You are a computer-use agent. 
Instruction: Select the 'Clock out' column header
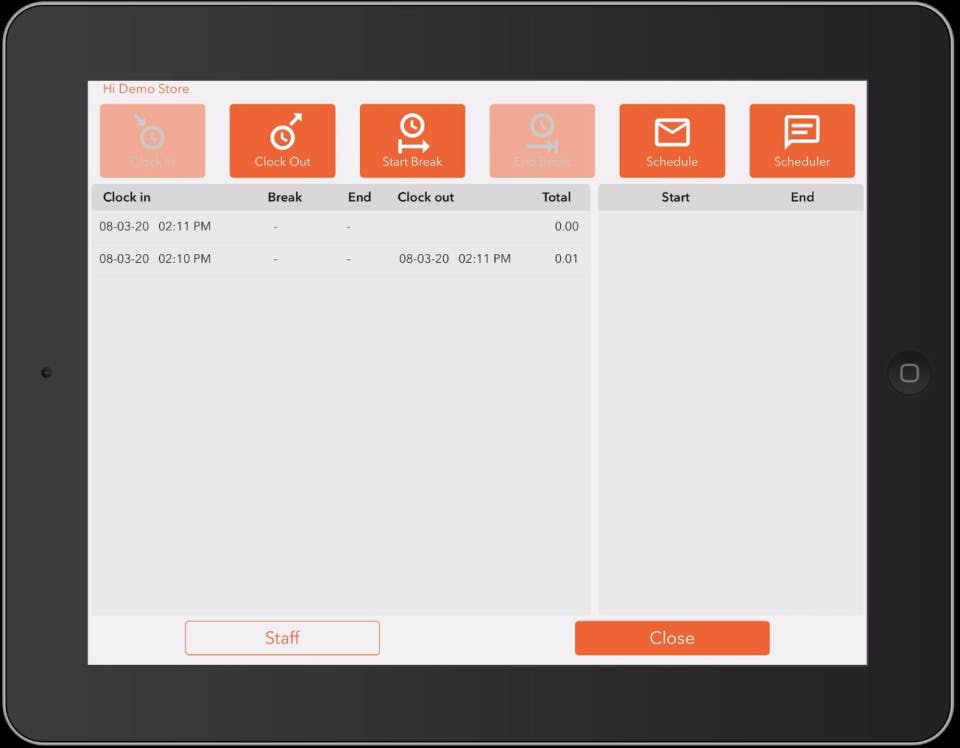coord(426,197)
